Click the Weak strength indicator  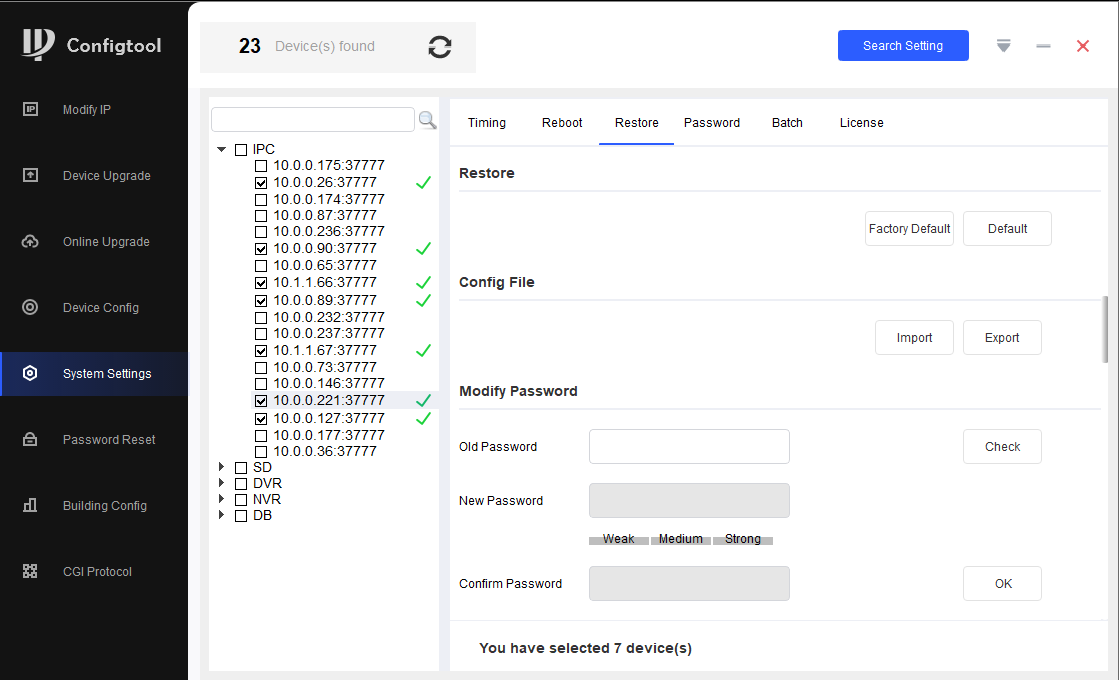[x=618, y=539]
